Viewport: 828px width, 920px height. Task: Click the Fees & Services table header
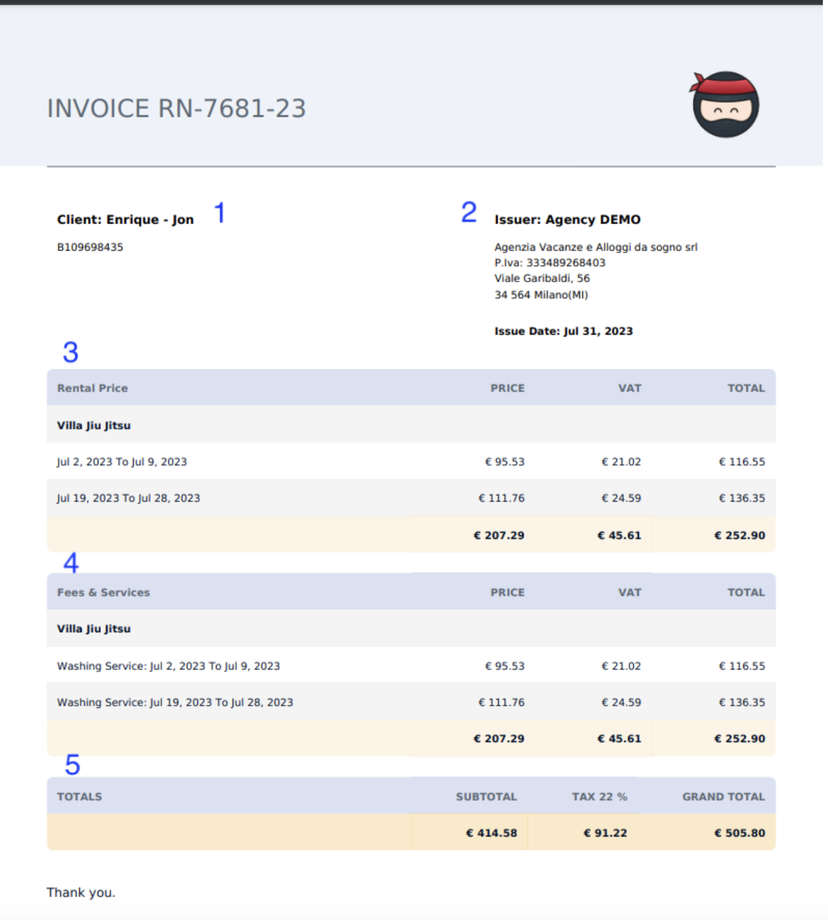coord(103,592)
